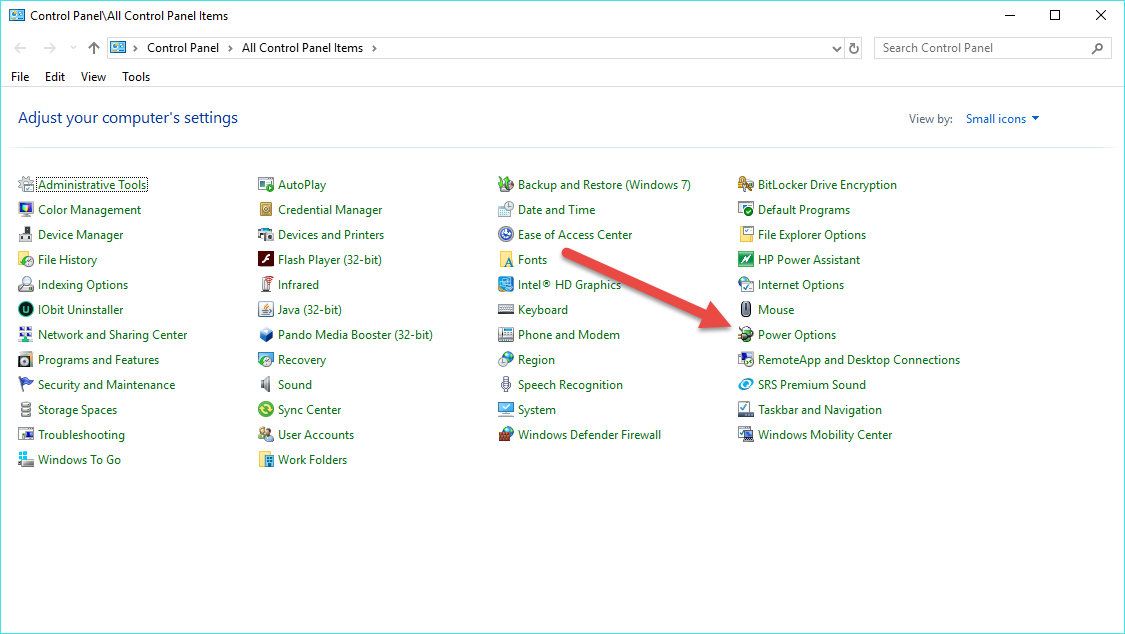Open the Internet Options link
Viewport: 1125px width, 634px height.
[x=801, y=285]
